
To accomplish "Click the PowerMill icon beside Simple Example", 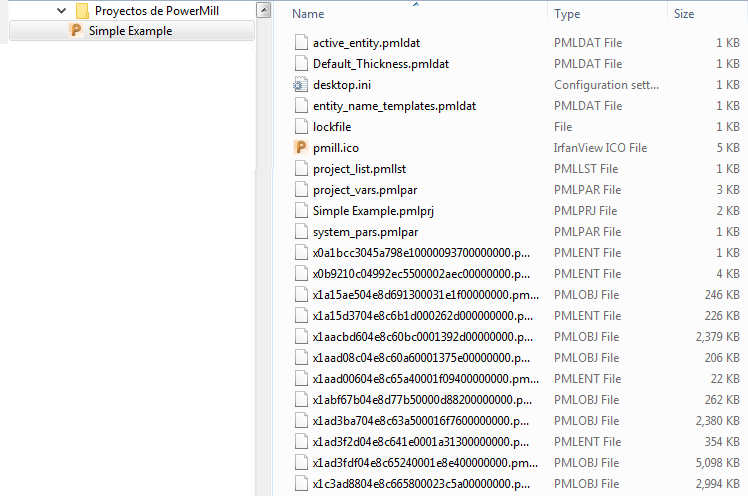I will point(75,31).
